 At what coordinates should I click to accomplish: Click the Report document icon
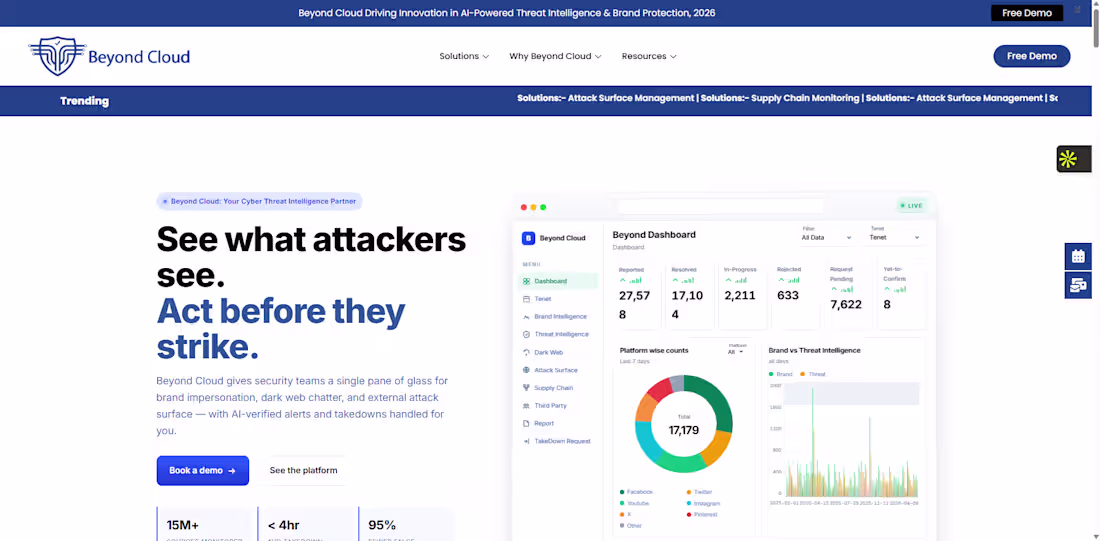[526, 423]
